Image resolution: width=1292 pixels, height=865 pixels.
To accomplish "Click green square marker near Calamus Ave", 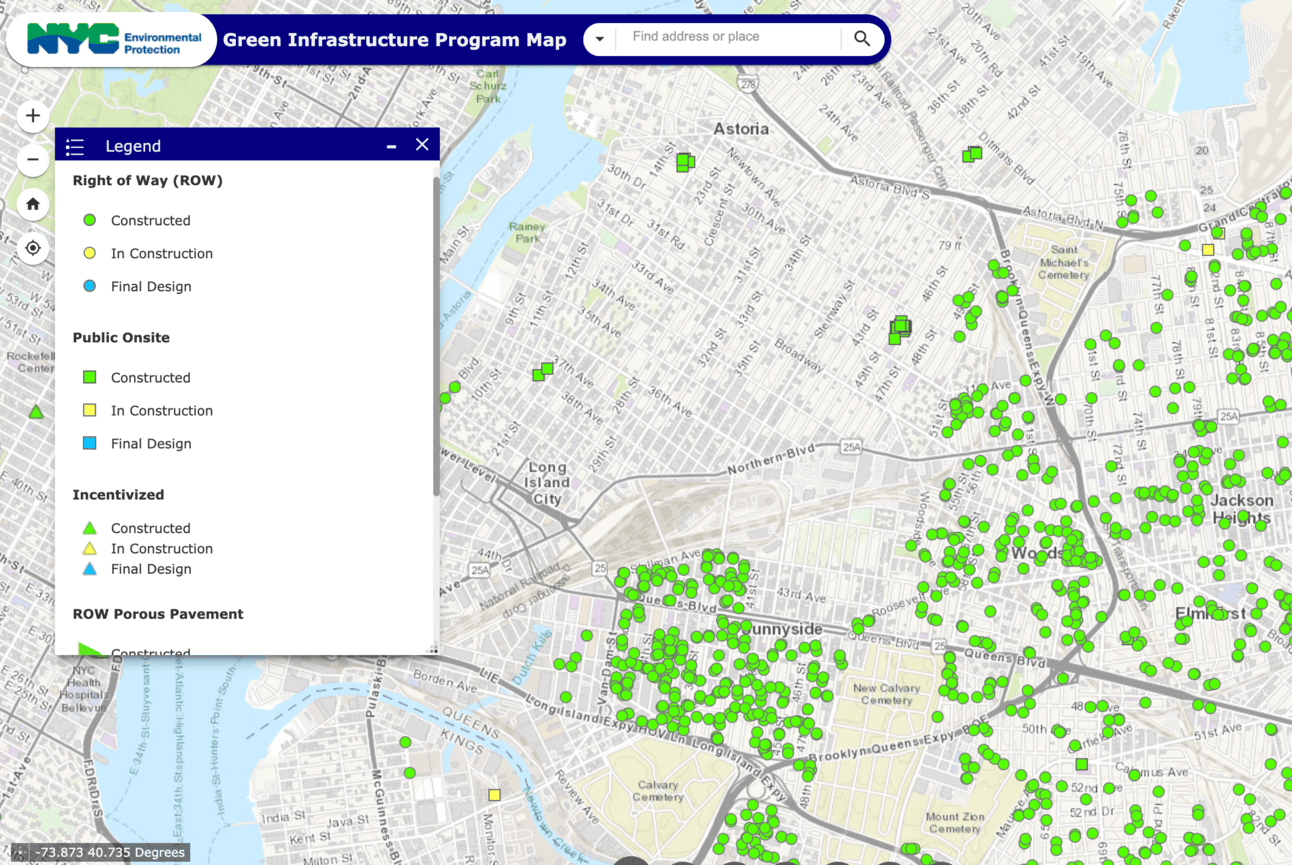I will tap(1081, 765).
